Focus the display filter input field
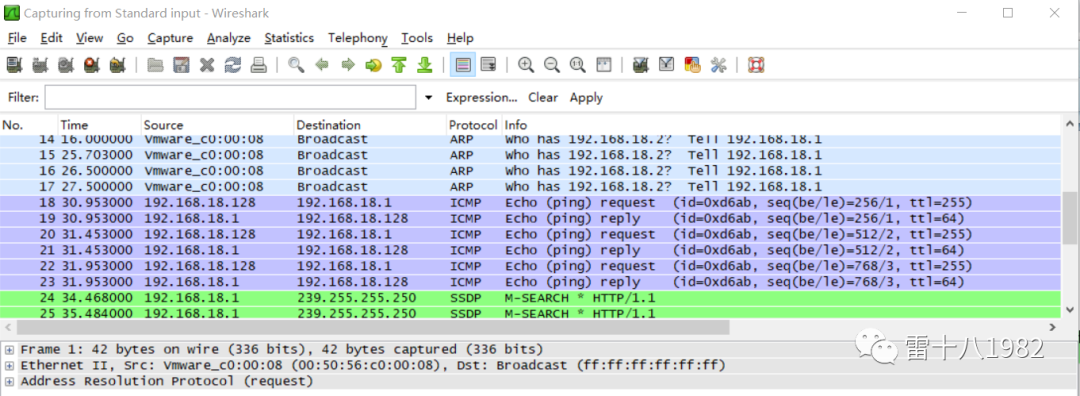1080x396 pixels. pyautogui.click(x=230, y=97)
